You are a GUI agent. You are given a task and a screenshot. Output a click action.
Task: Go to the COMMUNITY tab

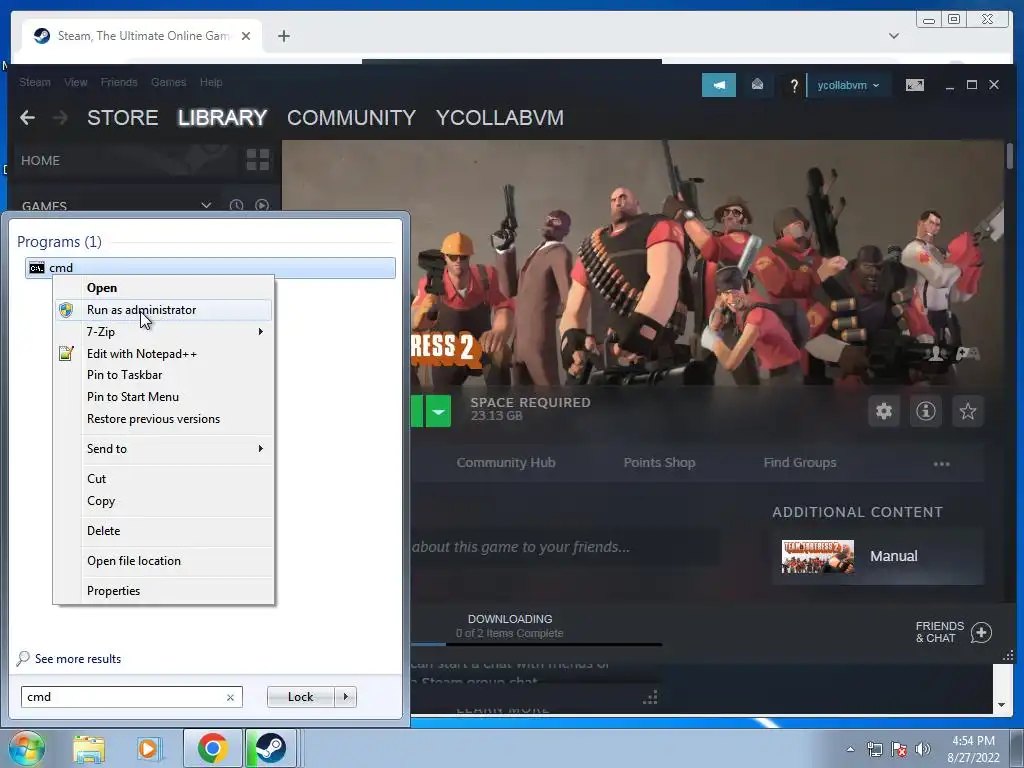coord(351,118)
